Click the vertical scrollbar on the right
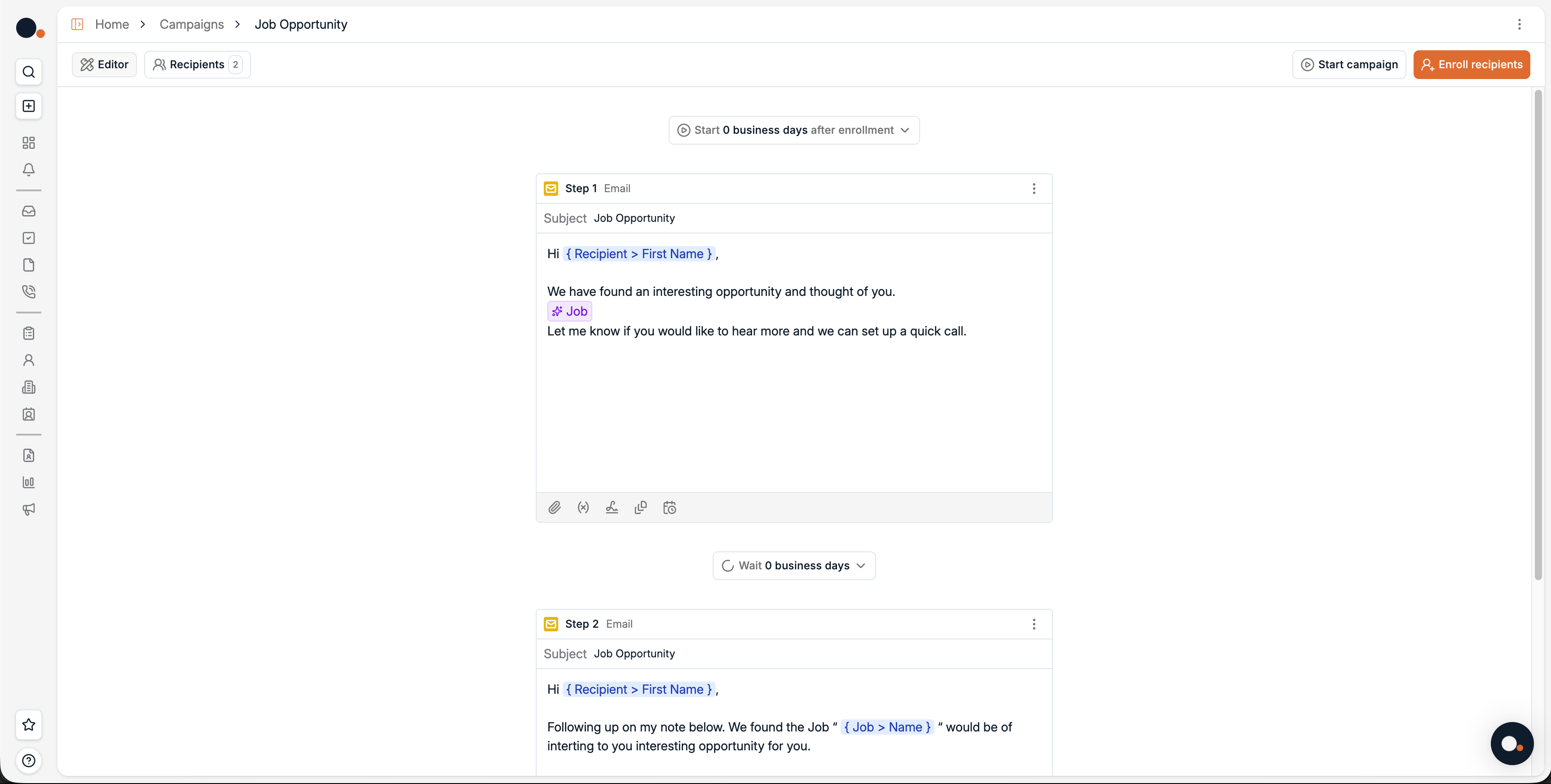This screenshot has width=1551, height=784. pos(1538,335)
